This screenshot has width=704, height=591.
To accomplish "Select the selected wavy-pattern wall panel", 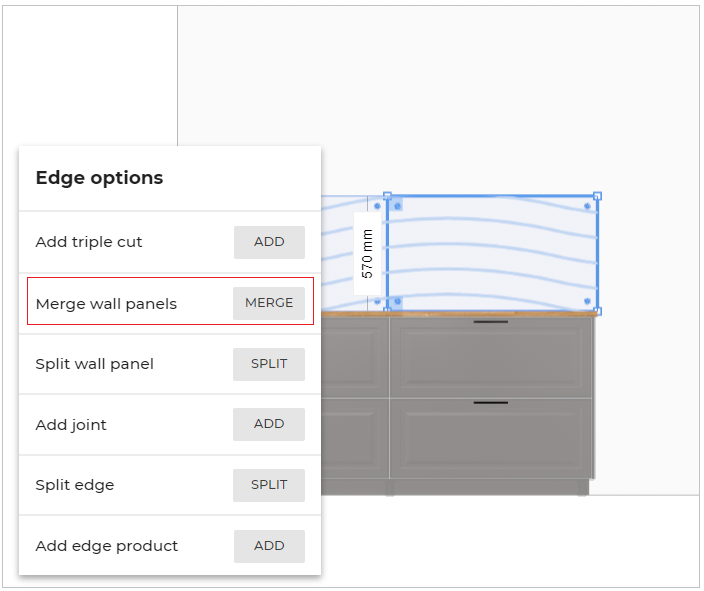I will 492,253.
